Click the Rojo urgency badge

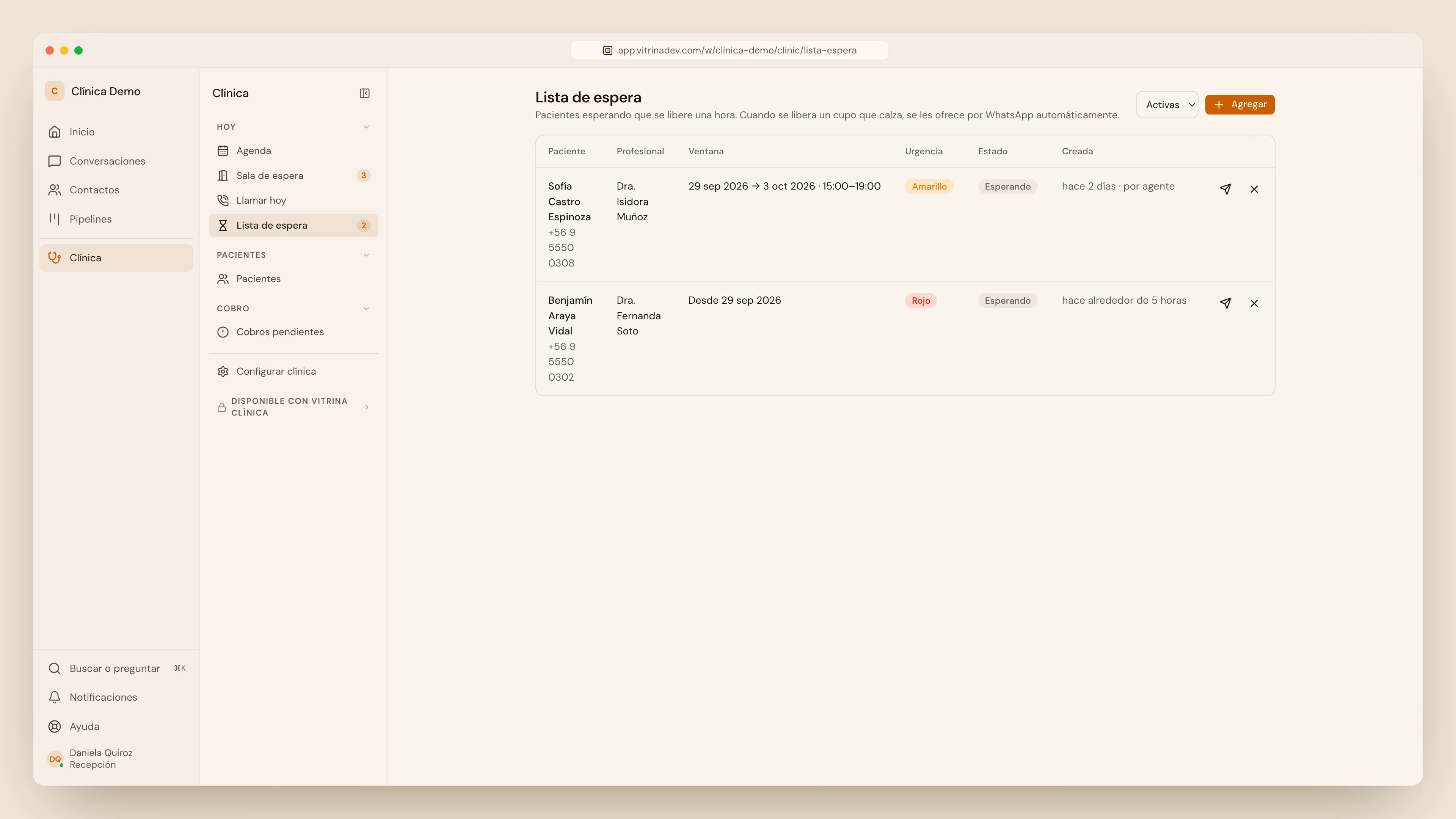click(921, 301)
